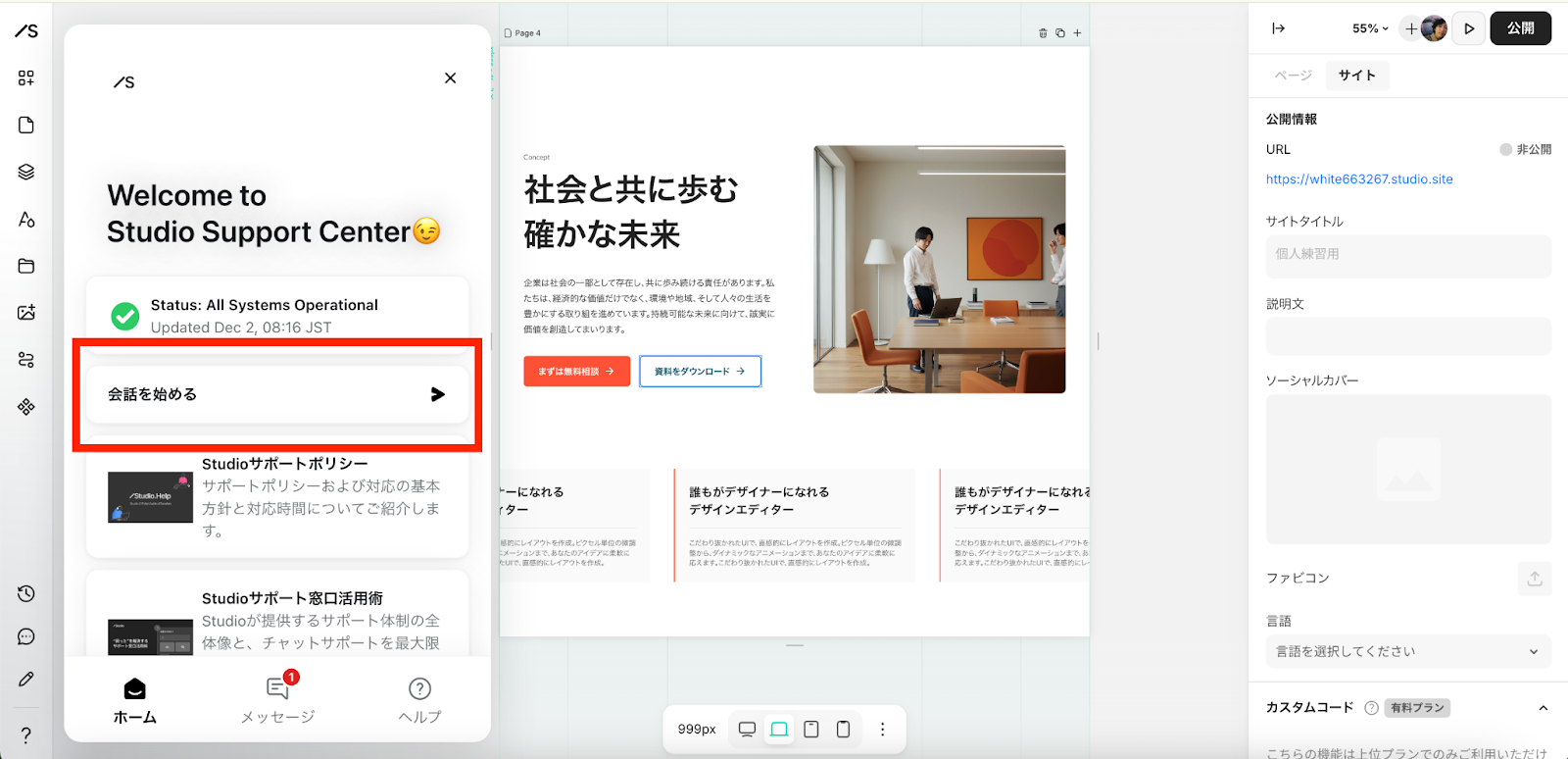This screenshot has height=759, width=1568.
Task: Open the four-diamond apps icon in sidebar
Action: coord(26,407)
